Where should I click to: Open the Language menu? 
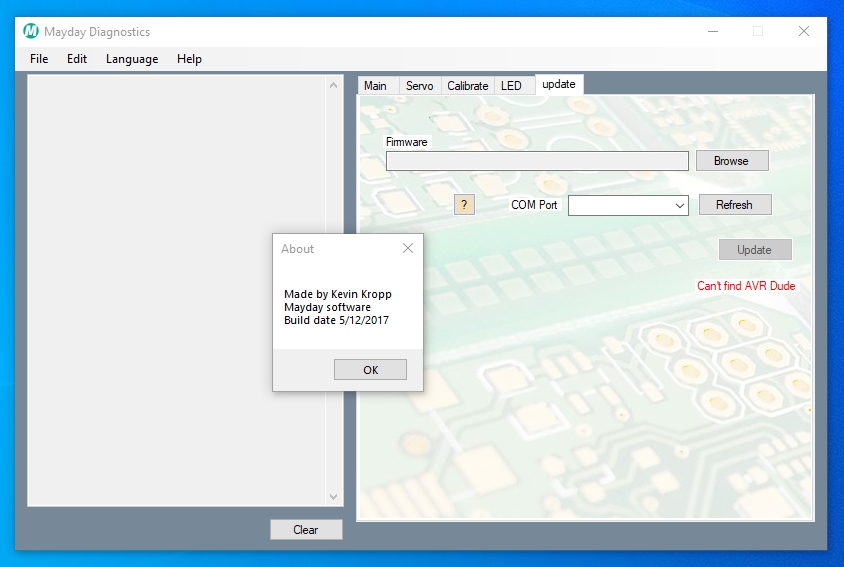[132, 59]
